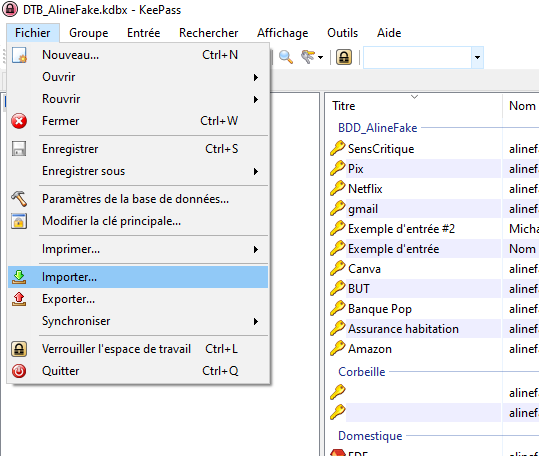This screenshot has width=539, height=456.
Task: Open the Affichage menu
Action: click(x=283, y=33)
